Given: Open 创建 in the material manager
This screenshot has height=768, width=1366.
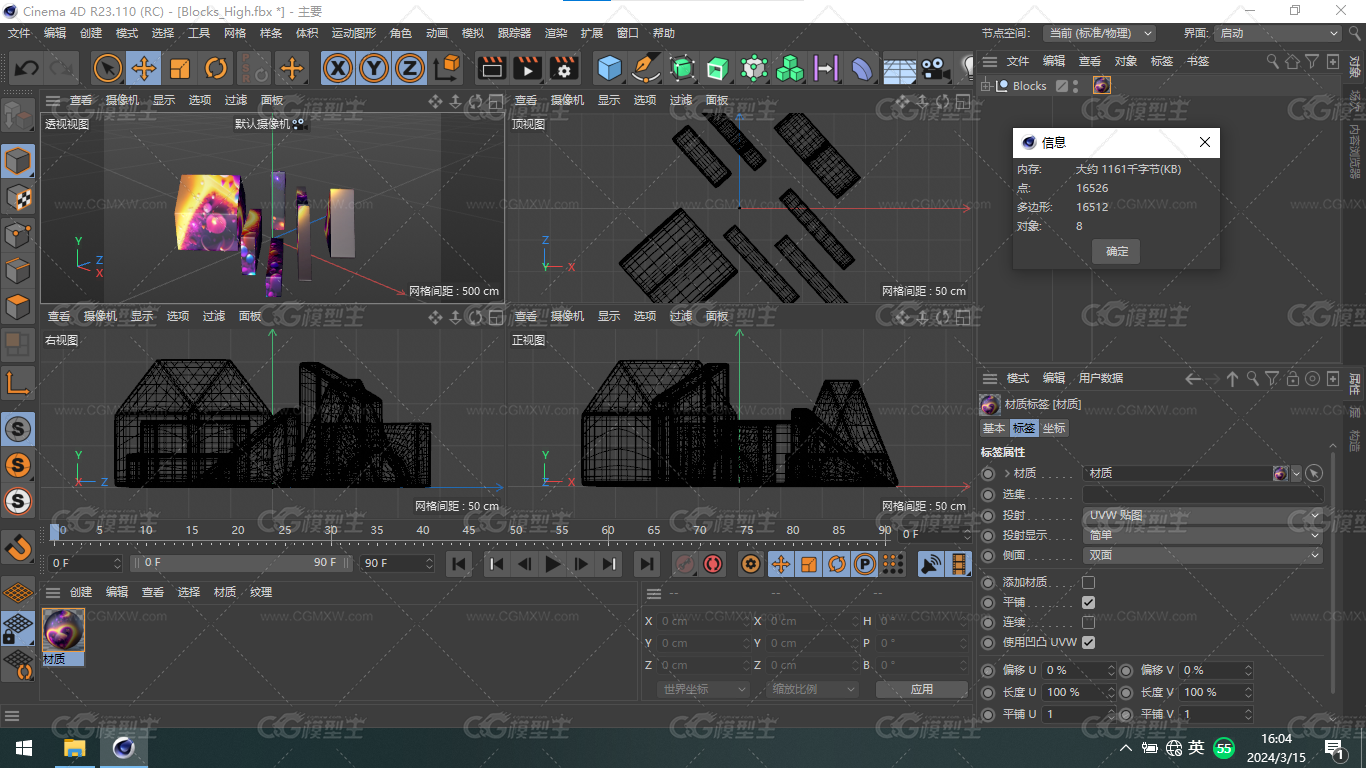Looking at the screenshot, I should [81, 592].
